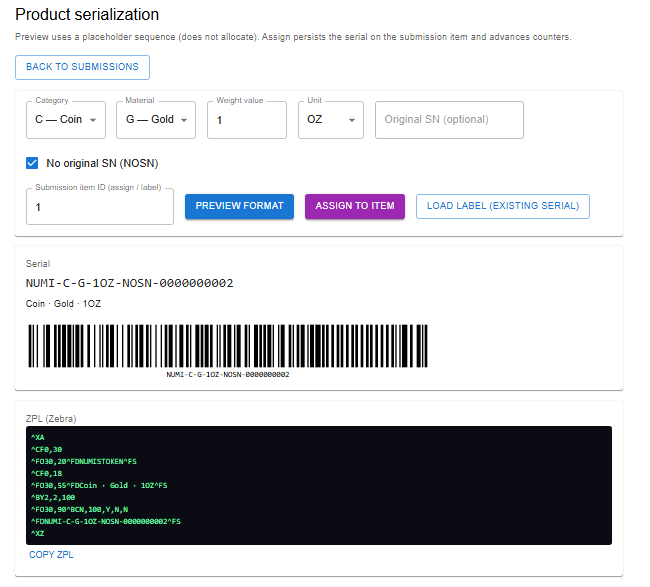Focus the Submission item ID field
650x587 pixels.
coord(100,207)
